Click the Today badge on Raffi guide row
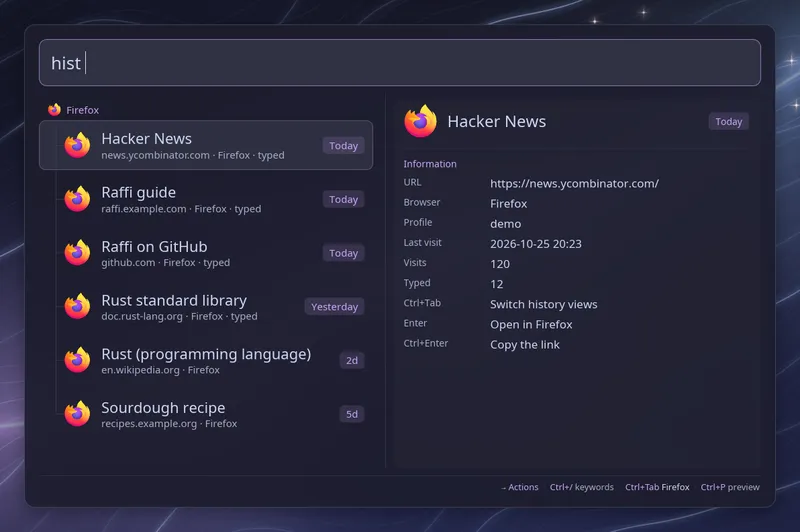The image size is (800, 532). (343, 199)
